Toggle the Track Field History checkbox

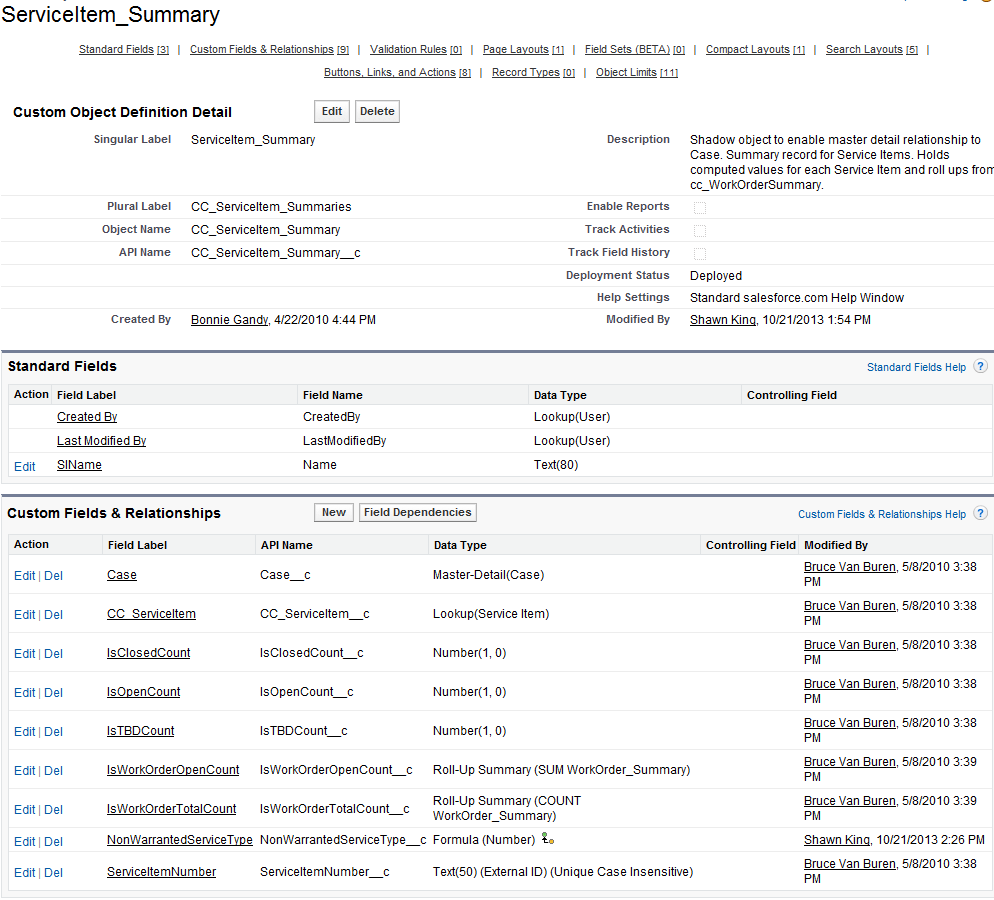[x=700, y=253]
